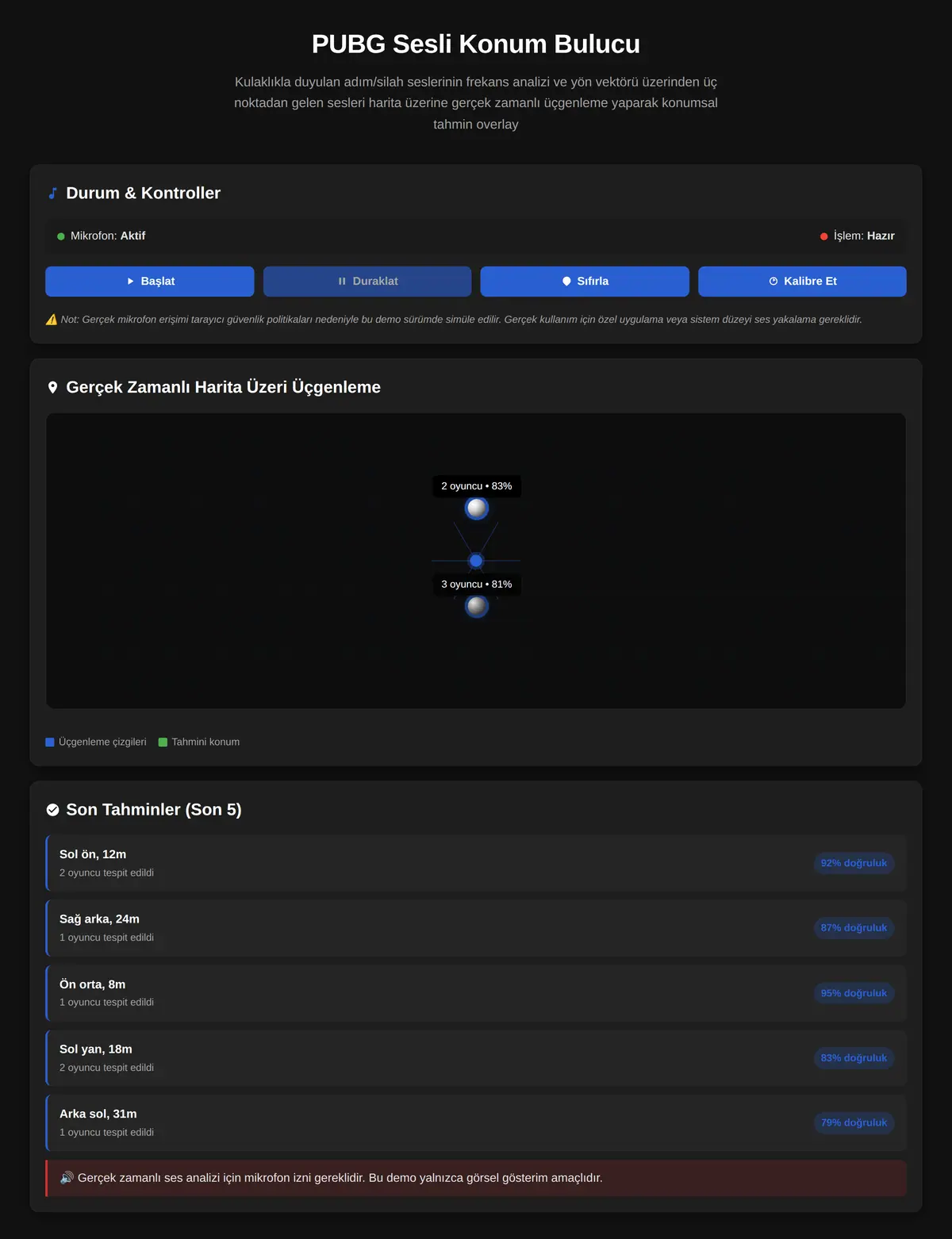Screen dimensions: 952x1239
Task: Click the red İşlem status dot
Action: (x=823, y=236)
